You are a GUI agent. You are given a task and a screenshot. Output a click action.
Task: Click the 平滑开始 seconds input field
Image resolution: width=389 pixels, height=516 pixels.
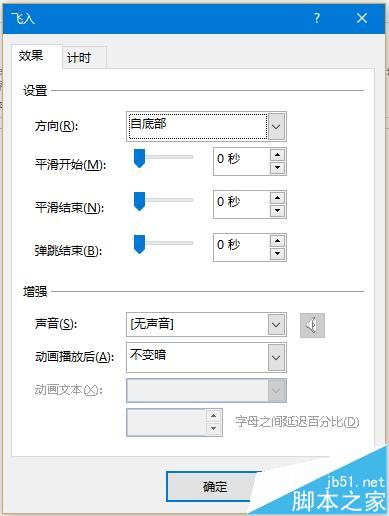241,162
